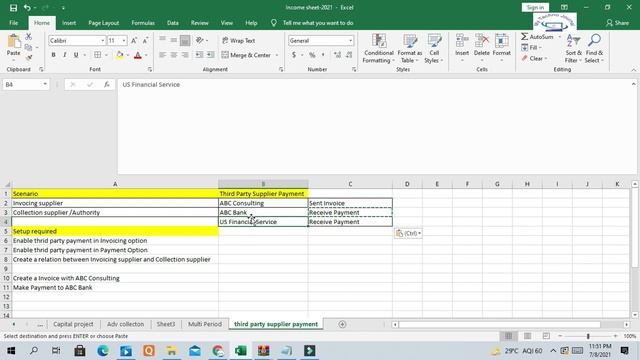Collapse the formula bar
This screenshot has height=360, width=640.
[633, 84]
